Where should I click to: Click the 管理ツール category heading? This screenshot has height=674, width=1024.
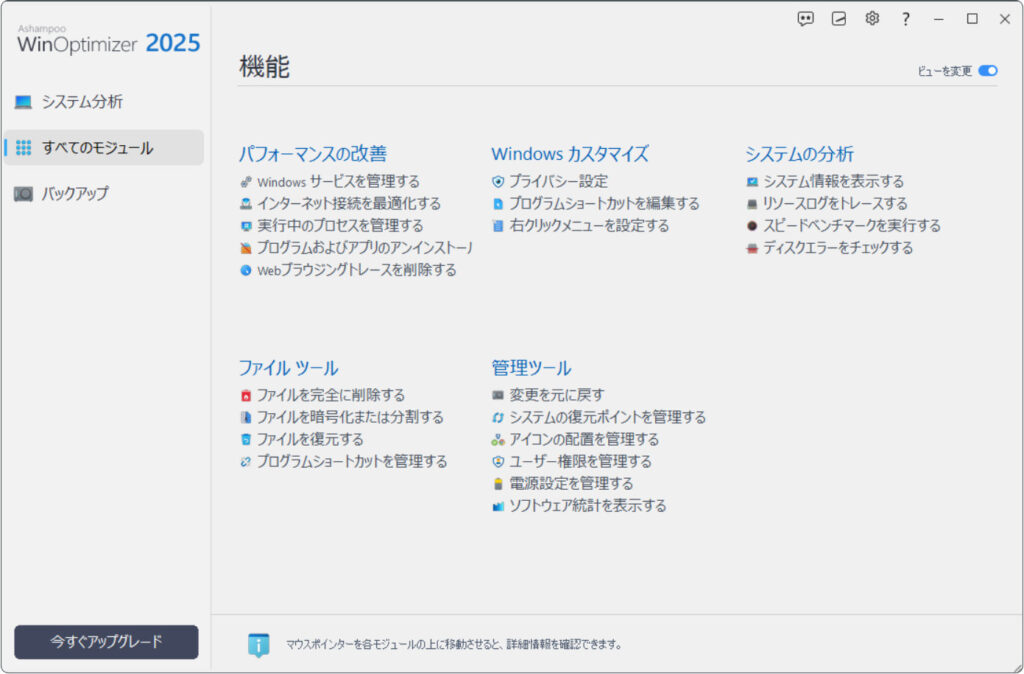(x=532, y=368)
